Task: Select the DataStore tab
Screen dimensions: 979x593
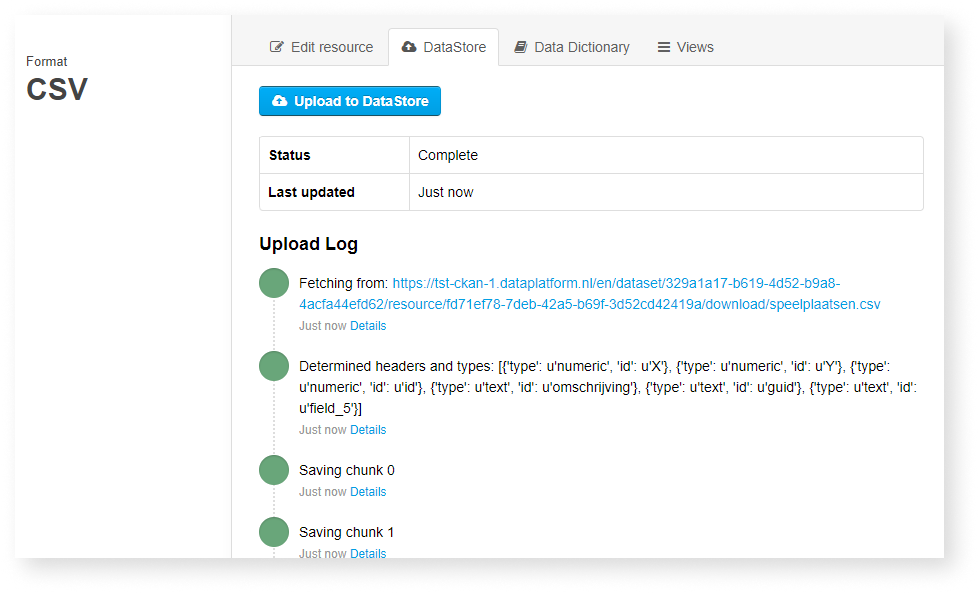Action: [444, 47]
